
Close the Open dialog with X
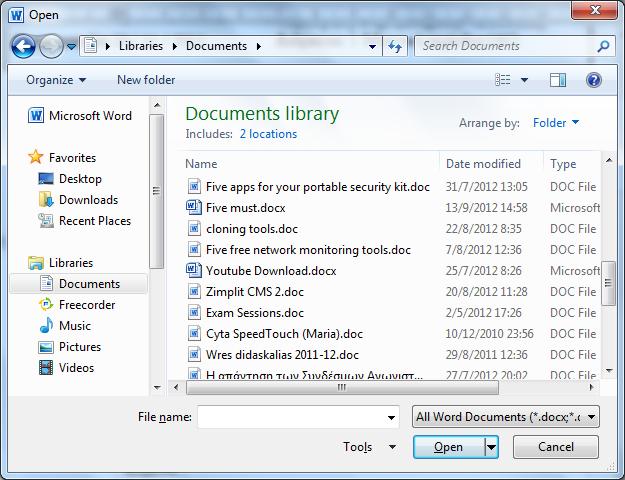(x=594, y=10)
